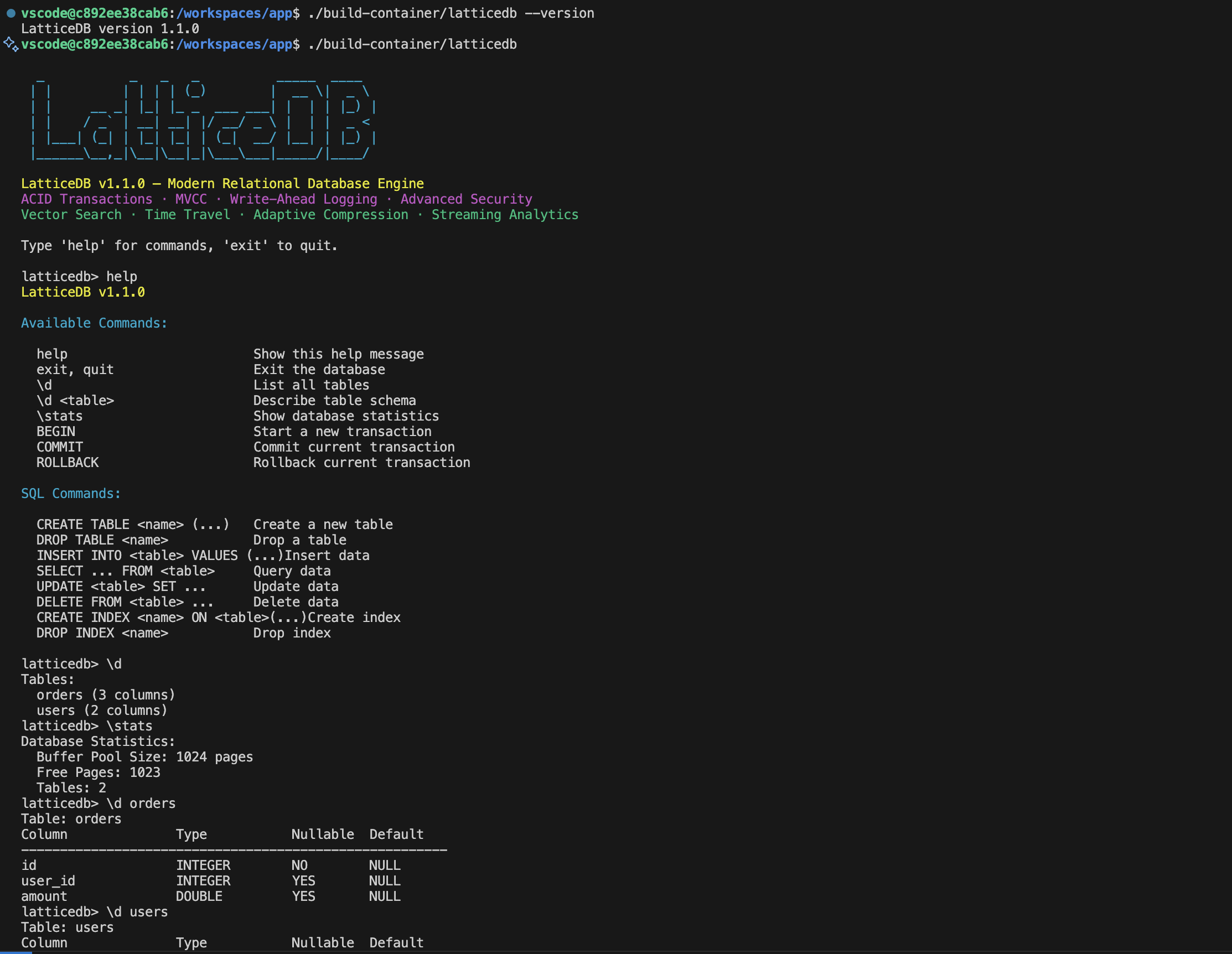The height and width of the screenshot is (954, 1232).
Task: Click the yellow 'Modern Relational Database Engine' headline
Action: click(x=295, y=183)
